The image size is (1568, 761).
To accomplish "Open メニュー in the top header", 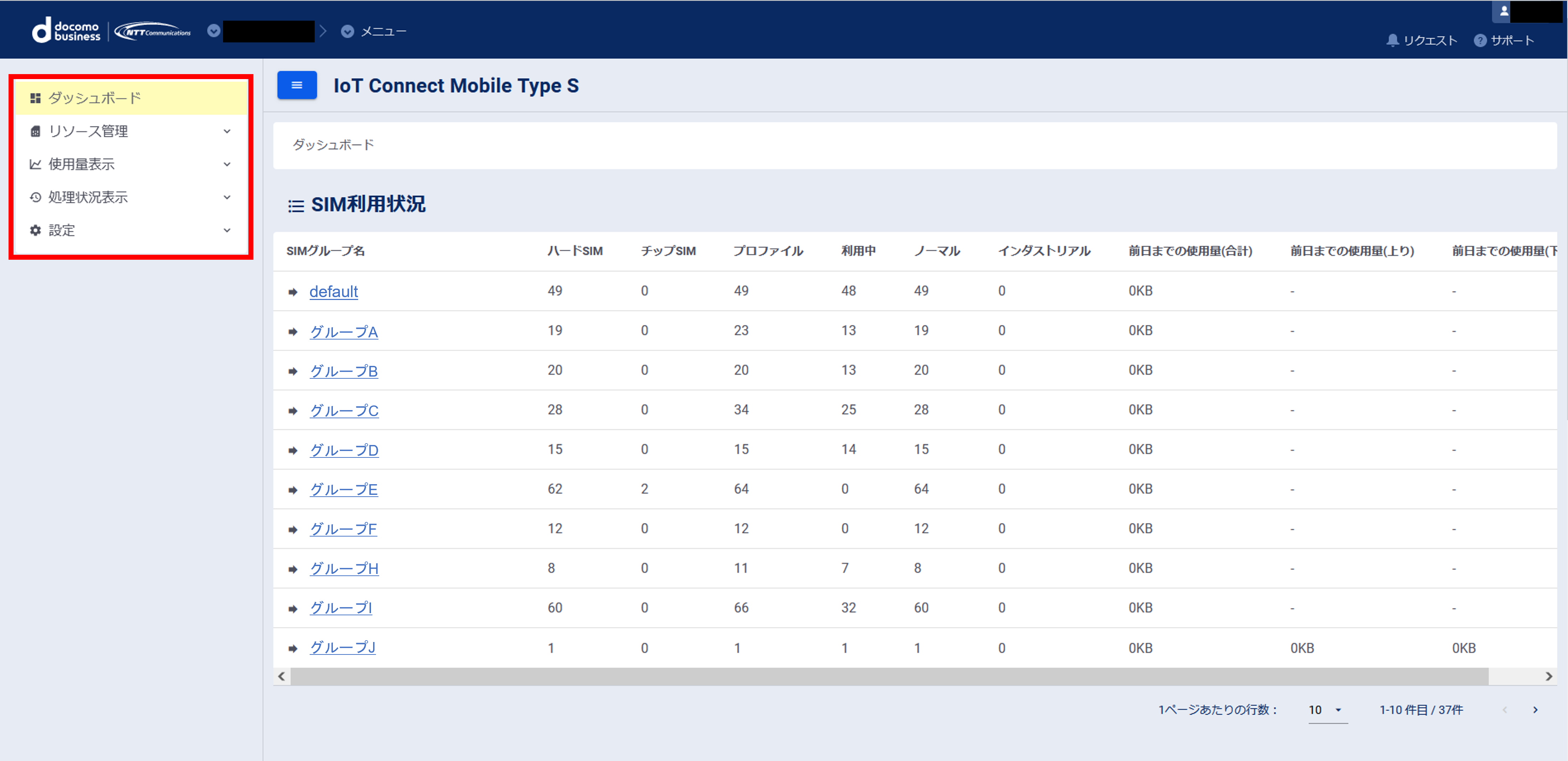I will pos(383,32).
